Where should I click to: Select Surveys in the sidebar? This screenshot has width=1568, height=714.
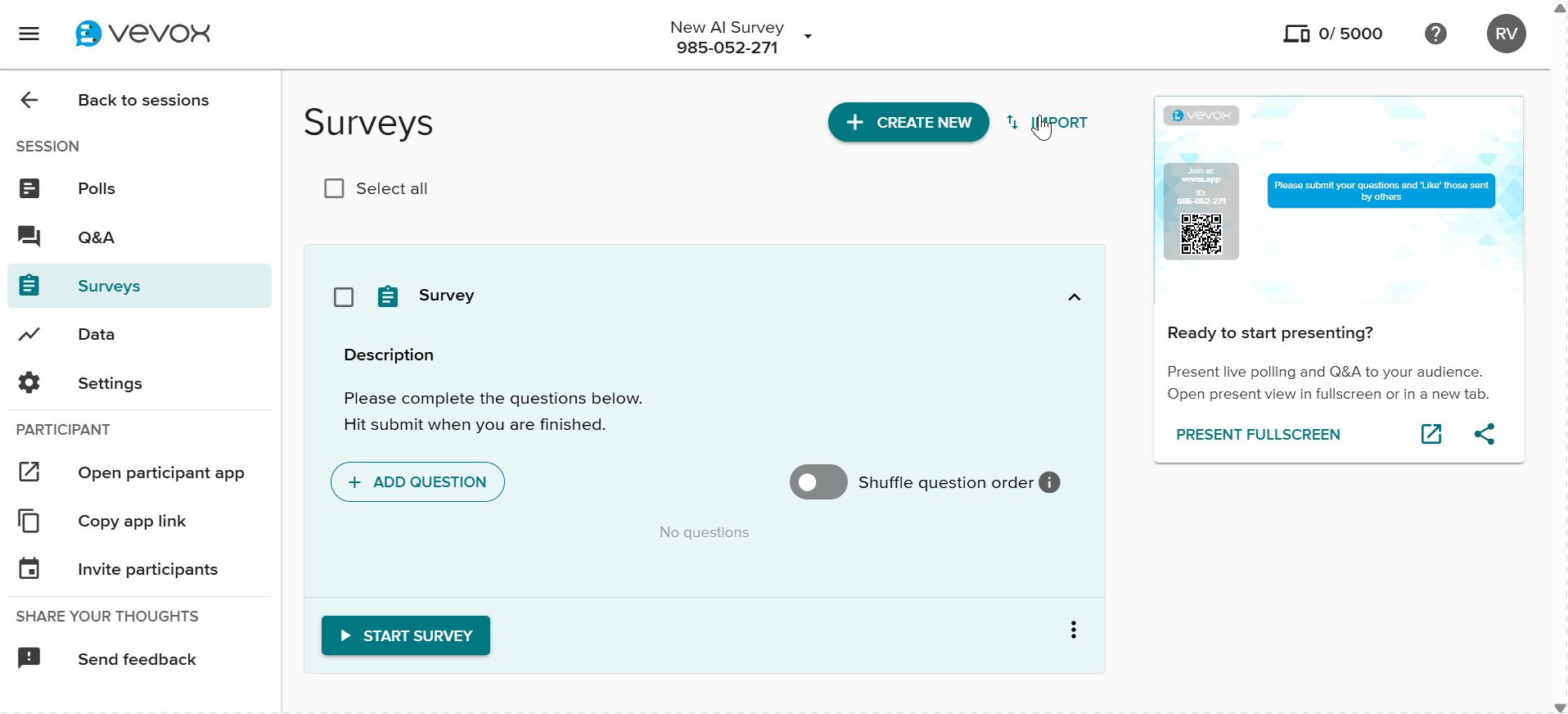pyautogui.click(x=139, y=286)
